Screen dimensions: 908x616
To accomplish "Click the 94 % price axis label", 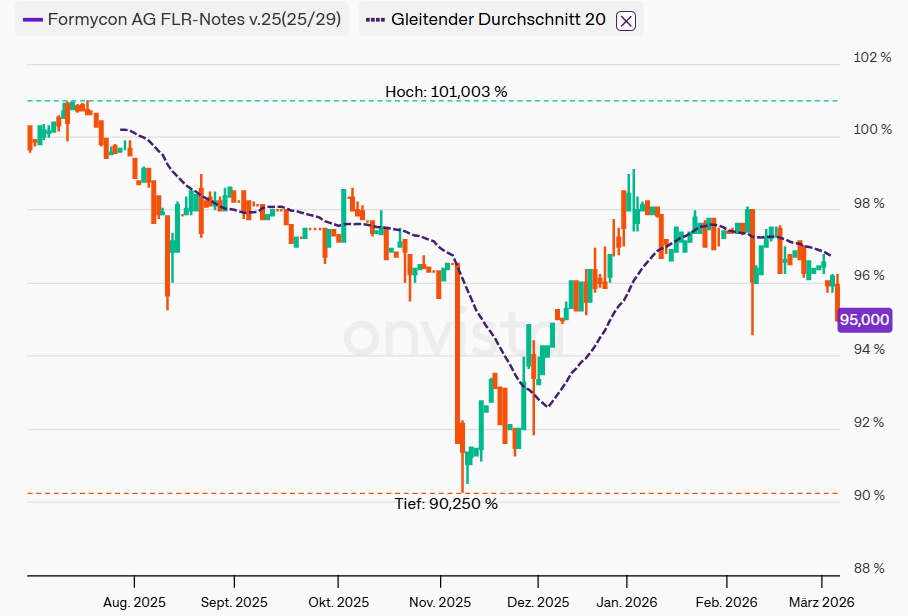I will (x=869, y=349).
